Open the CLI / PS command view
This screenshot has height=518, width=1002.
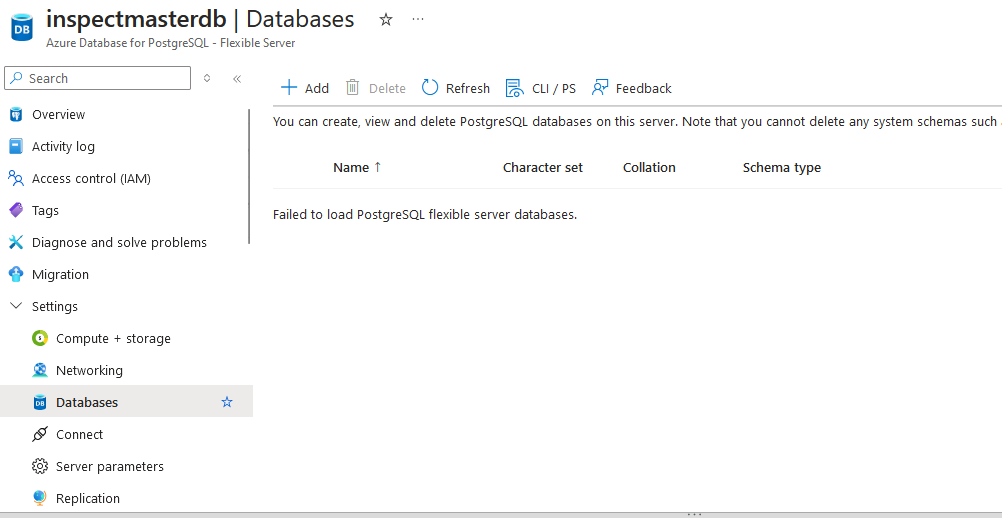pyautogui.click(x=541, y=88)
